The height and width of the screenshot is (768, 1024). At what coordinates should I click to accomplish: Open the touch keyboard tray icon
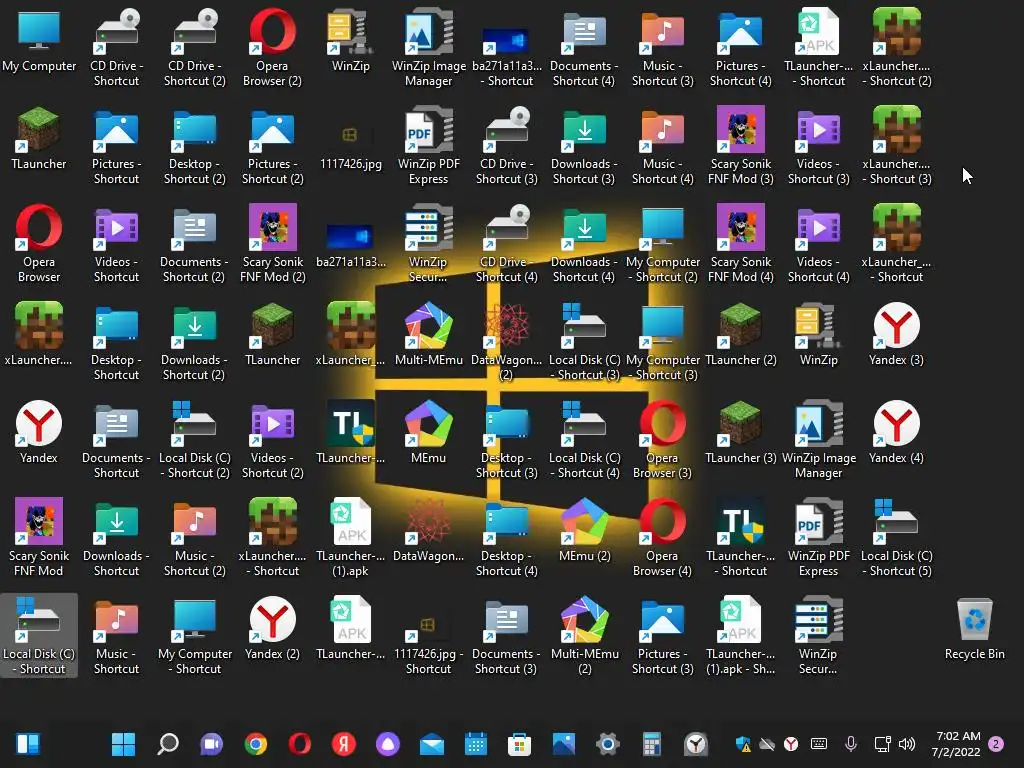pyautogui.click(x=819, y=743)
